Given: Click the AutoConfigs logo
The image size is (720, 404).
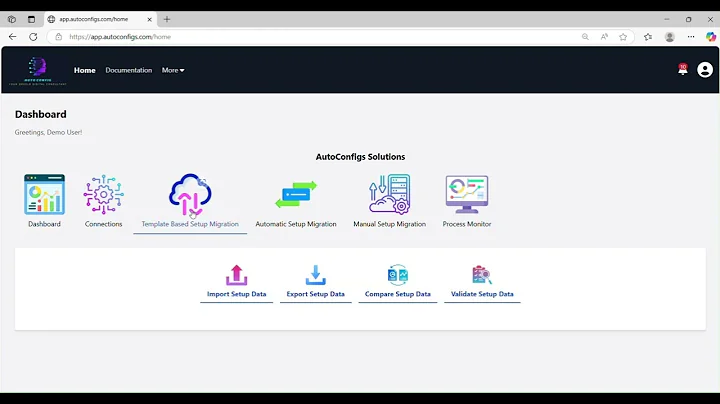Looking at the screenshot, I should click(38, 70).
